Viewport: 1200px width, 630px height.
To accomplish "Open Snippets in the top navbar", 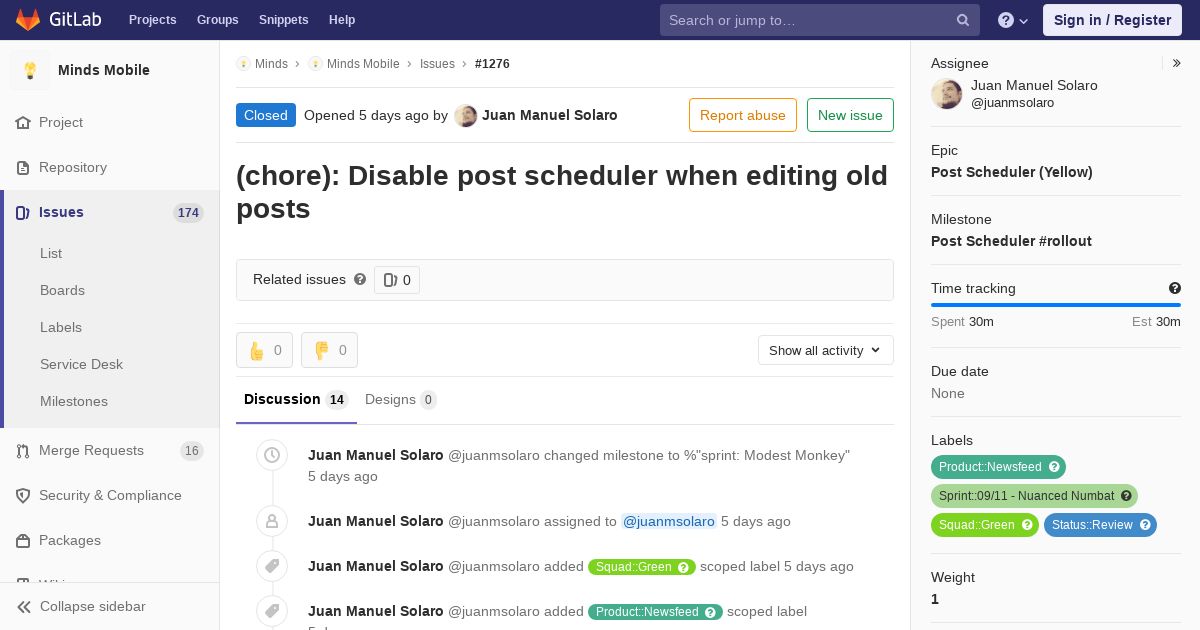I will pyautogui.click(x=284, y=19).
